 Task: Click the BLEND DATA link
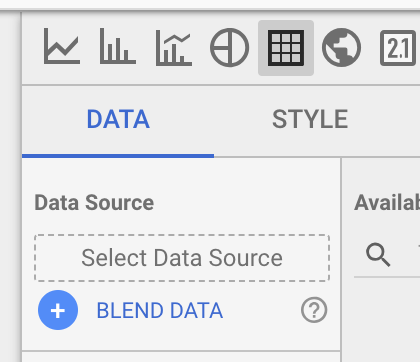point(160,311)
